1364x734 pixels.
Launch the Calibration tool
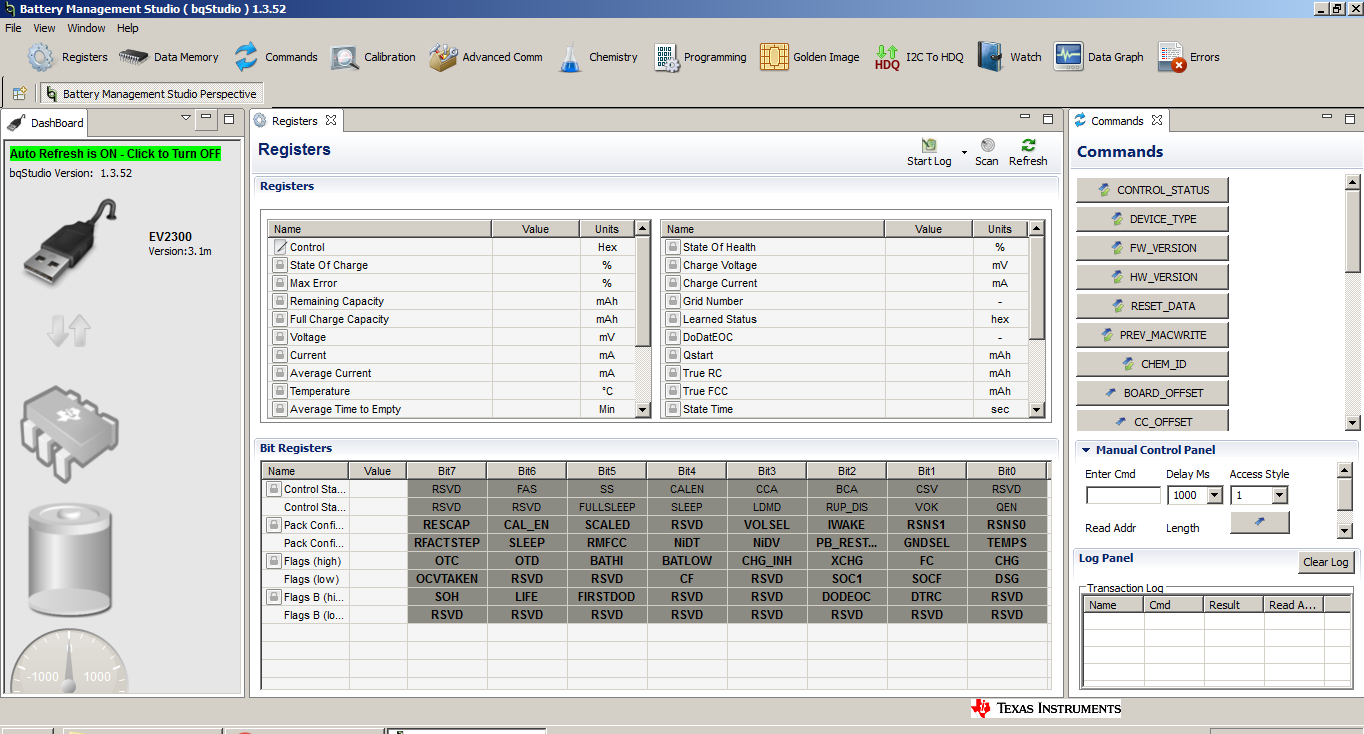tap(373, 57)
